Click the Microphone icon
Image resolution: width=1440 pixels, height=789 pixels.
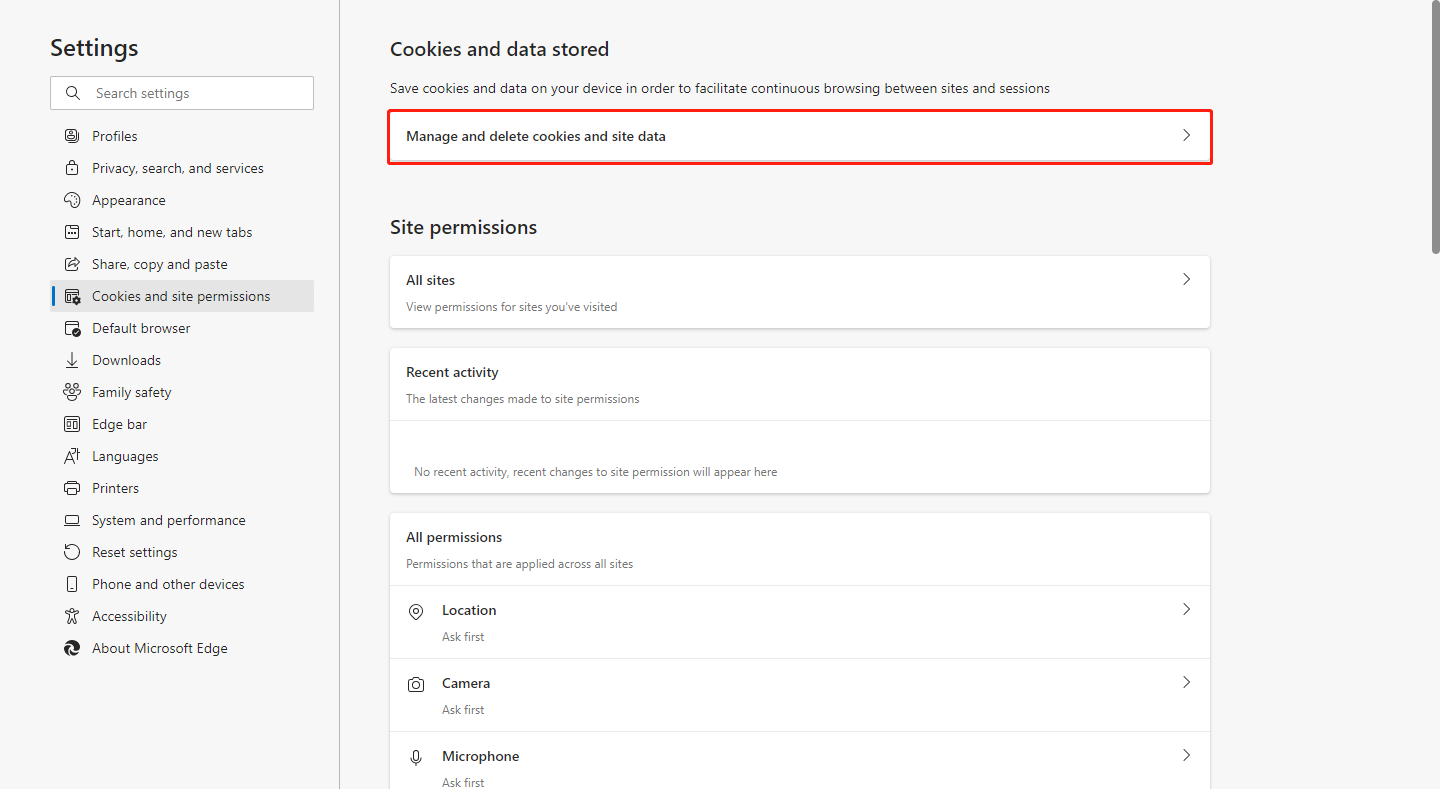(x=416, y=757)
